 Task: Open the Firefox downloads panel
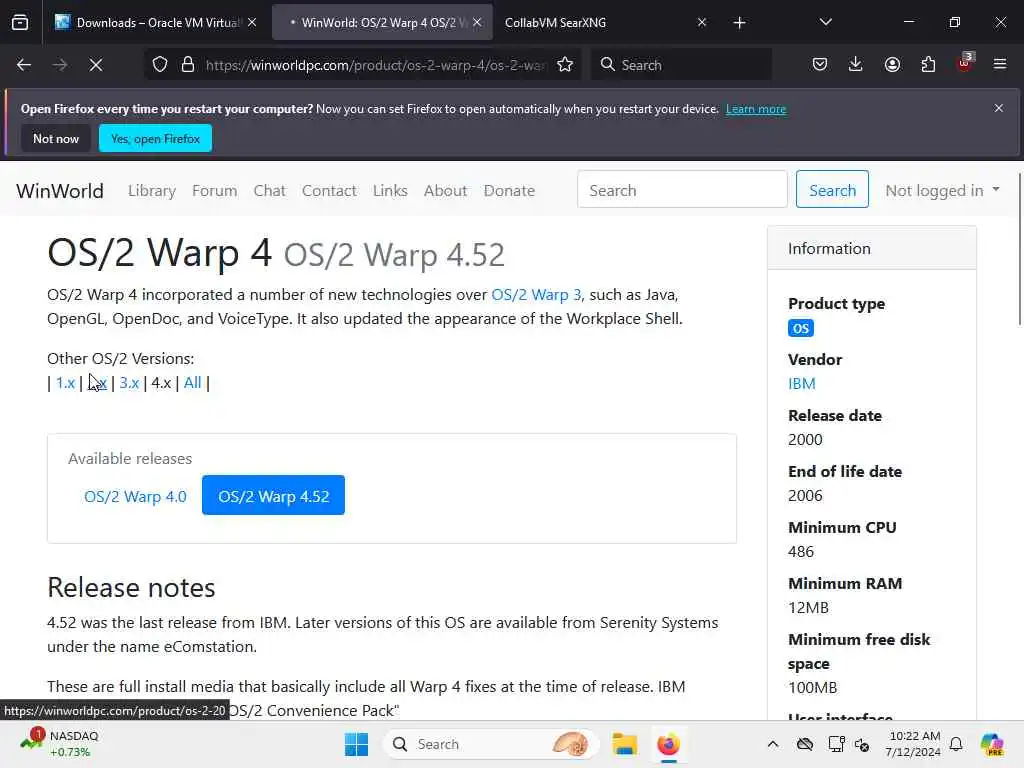click(x=856, y=65)
